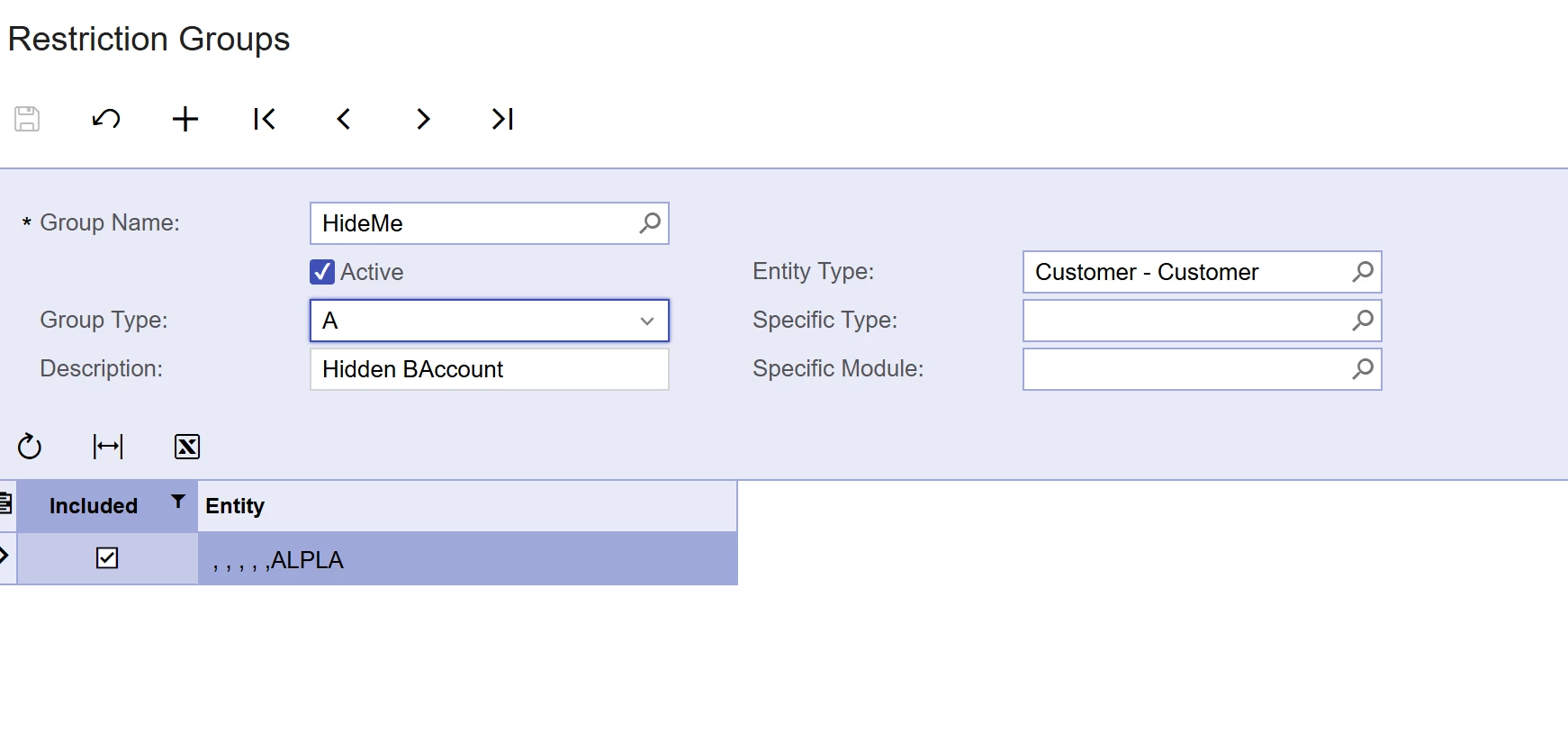Viewport: 1568px width, 742px height.
Task: Export grid to Excel icon
Action: pos(187,447)
